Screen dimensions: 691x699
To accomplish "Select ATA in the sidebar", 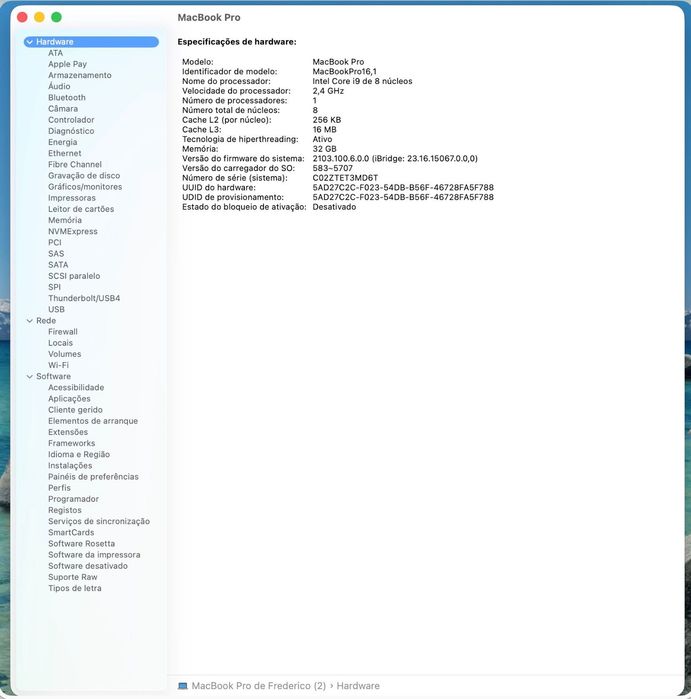I will [x=55, y=53].
